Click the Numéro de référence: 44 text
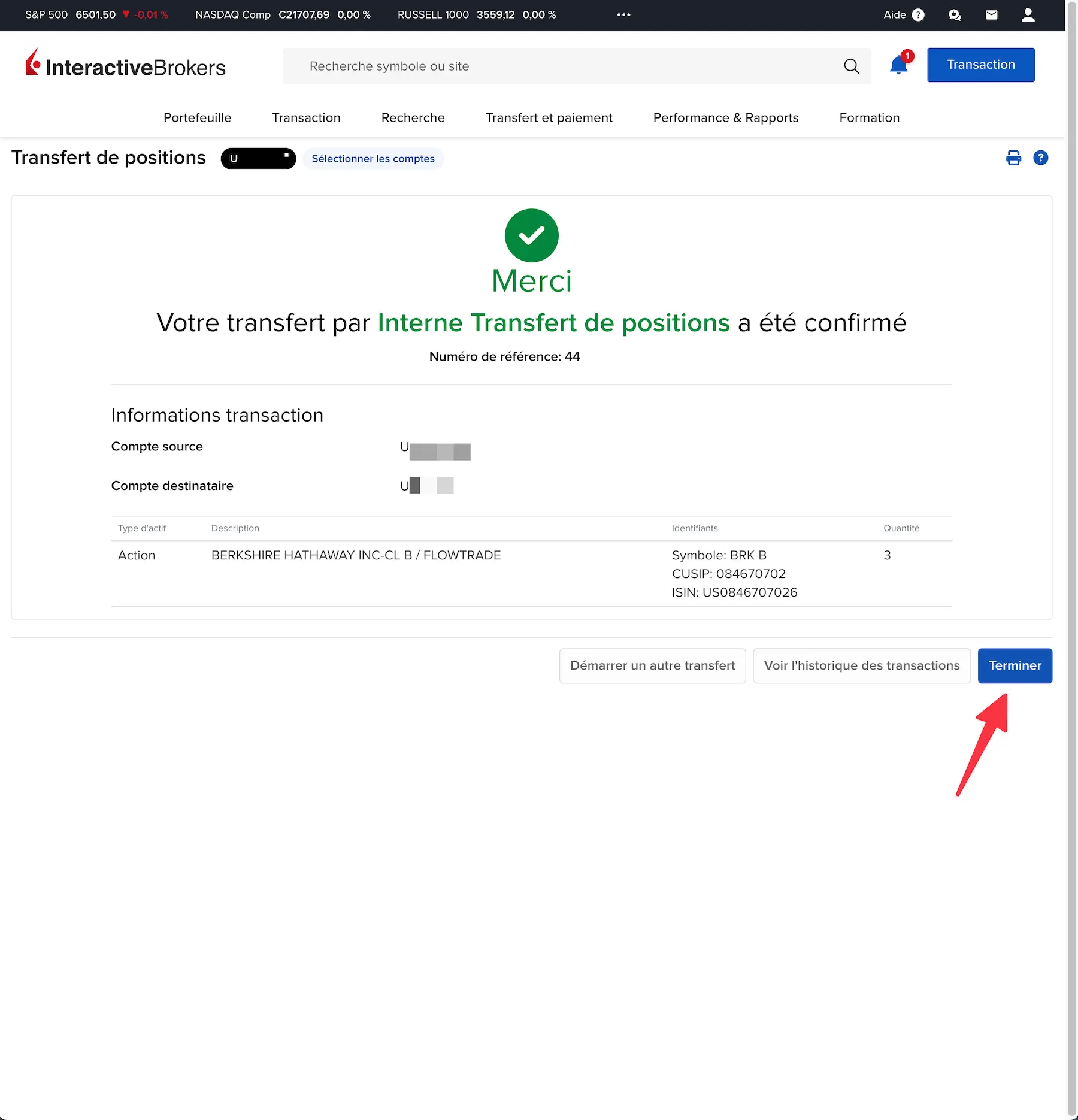 505,356
